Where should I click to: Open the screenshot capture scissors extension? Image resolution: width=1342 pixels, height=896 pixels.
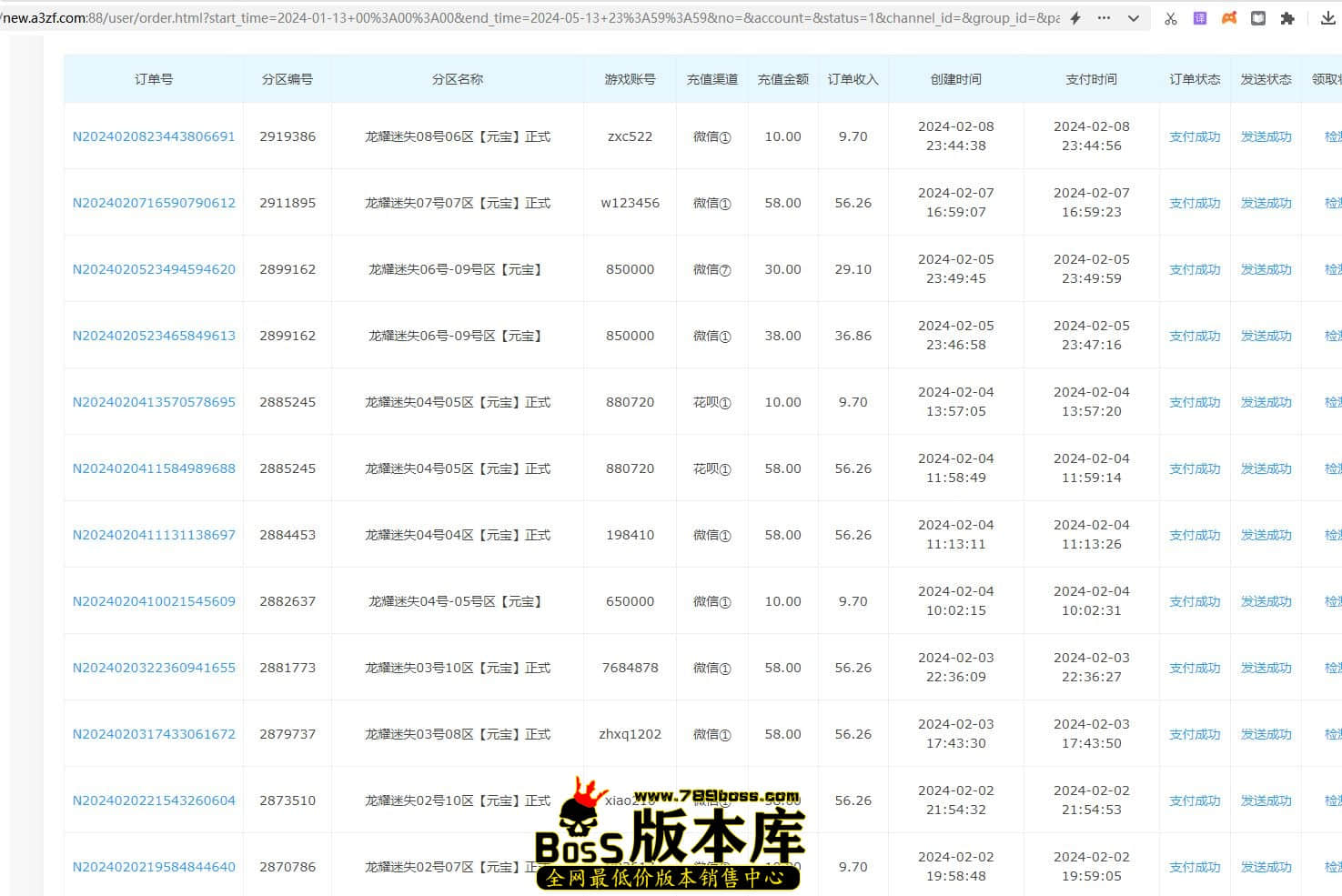tap(1171, 17)
